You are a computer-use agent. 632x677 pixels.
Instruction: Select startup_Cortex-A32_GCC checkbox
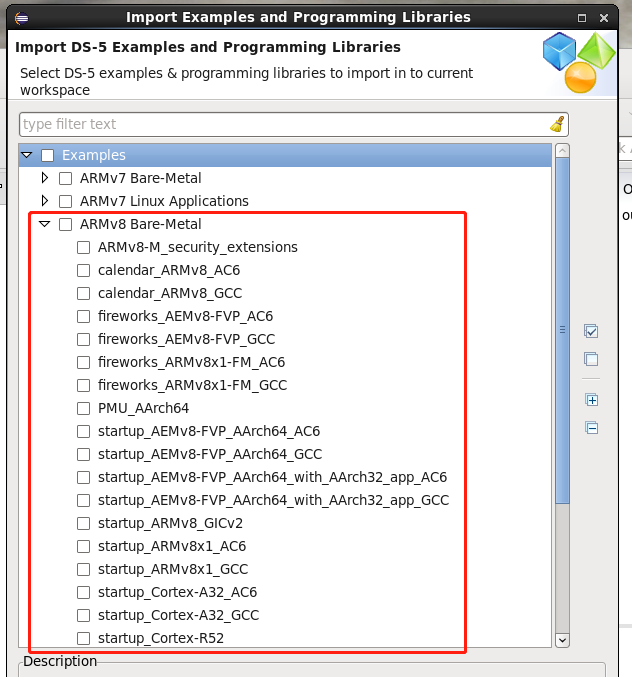coord(83,615)
